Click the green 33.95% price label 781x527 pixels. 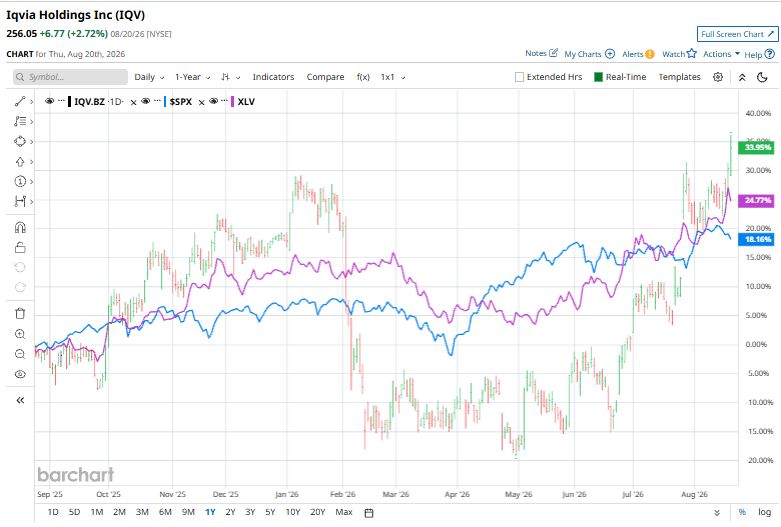click(757, 147)
